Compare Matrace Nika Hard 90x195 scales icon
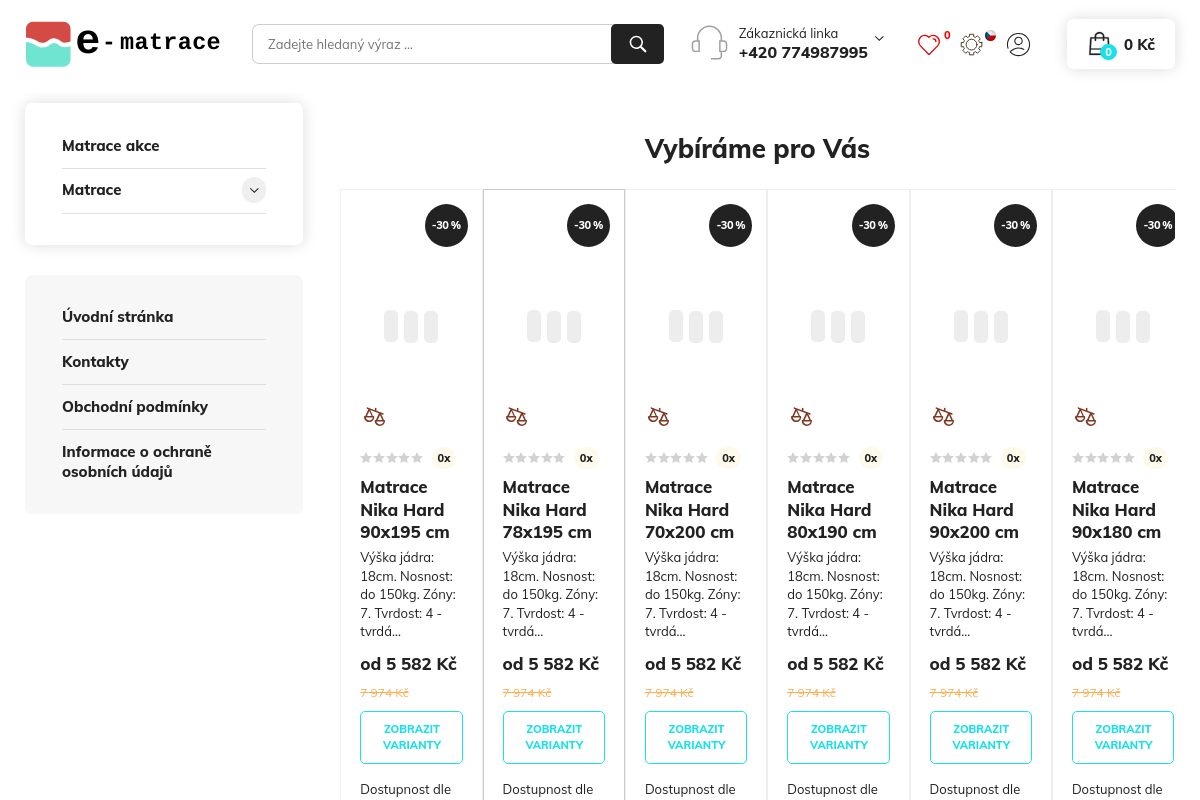The width and height of the screenshot is (1200, 800). click(374, 416)
